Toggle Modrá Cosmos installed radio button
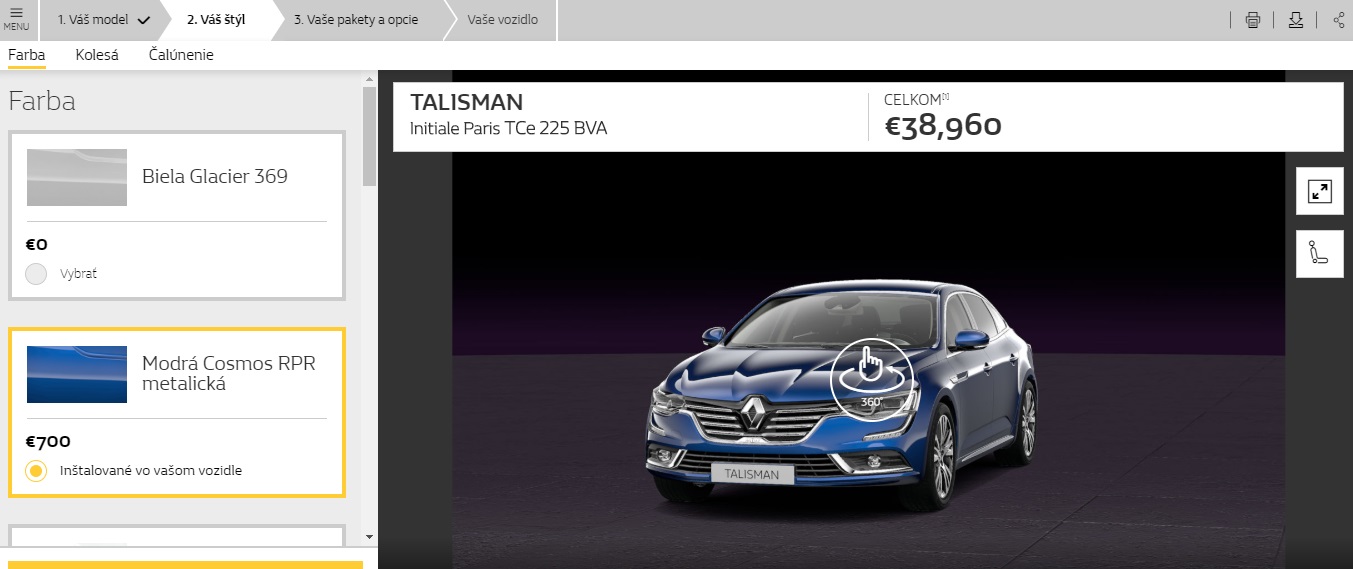 click(36, 470)
